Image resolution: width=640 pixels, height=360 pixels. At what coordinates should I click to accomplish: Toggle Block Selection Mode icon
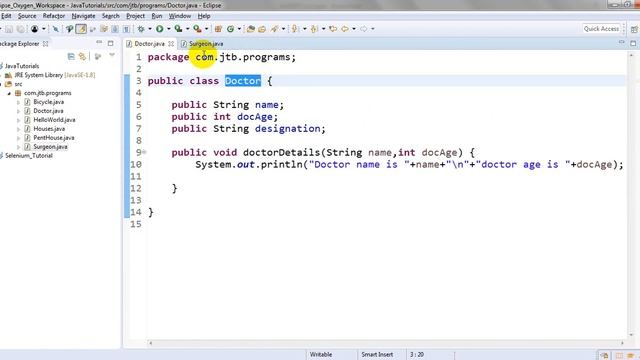click(x=115, y=29)
